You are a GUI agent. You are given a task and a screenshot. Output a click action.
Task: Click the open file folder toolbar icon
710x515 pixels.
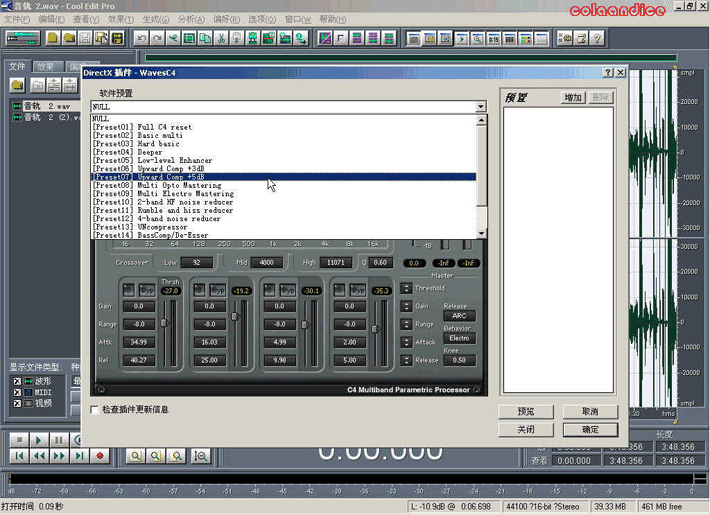click(68, 39)
